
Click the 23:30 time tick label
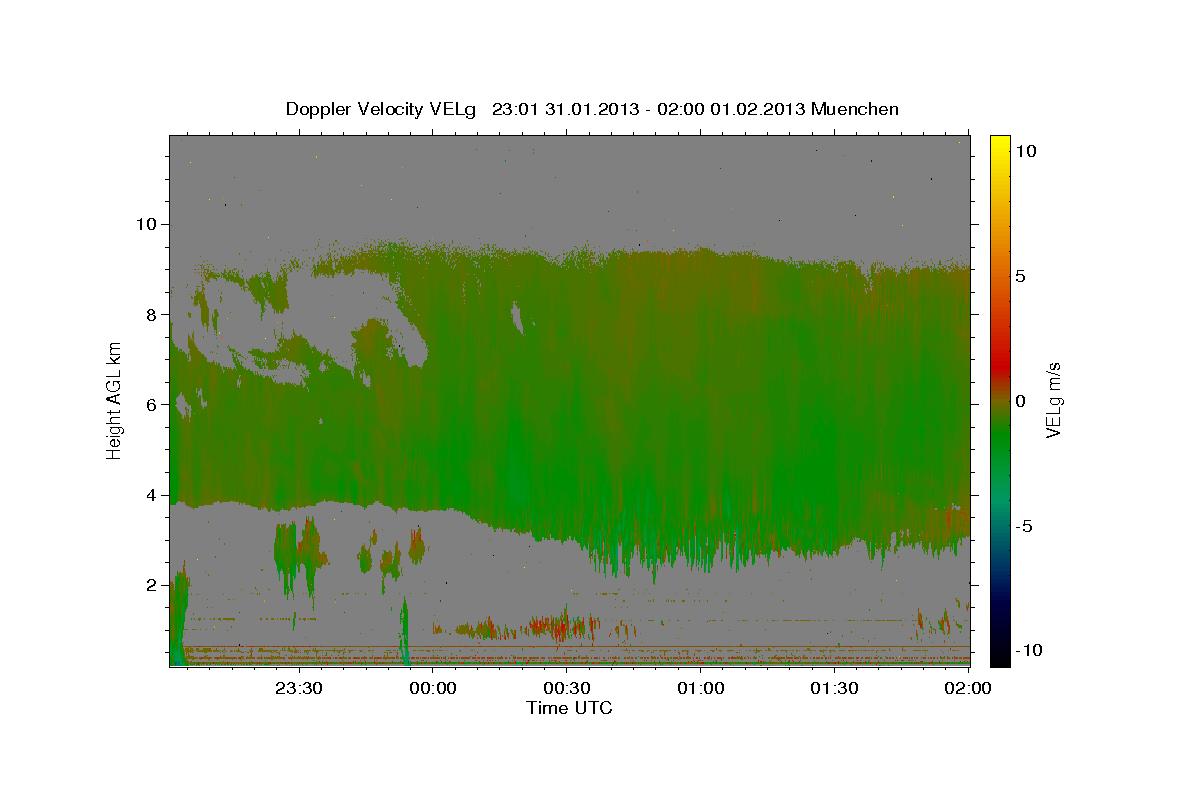coord(299,688)
